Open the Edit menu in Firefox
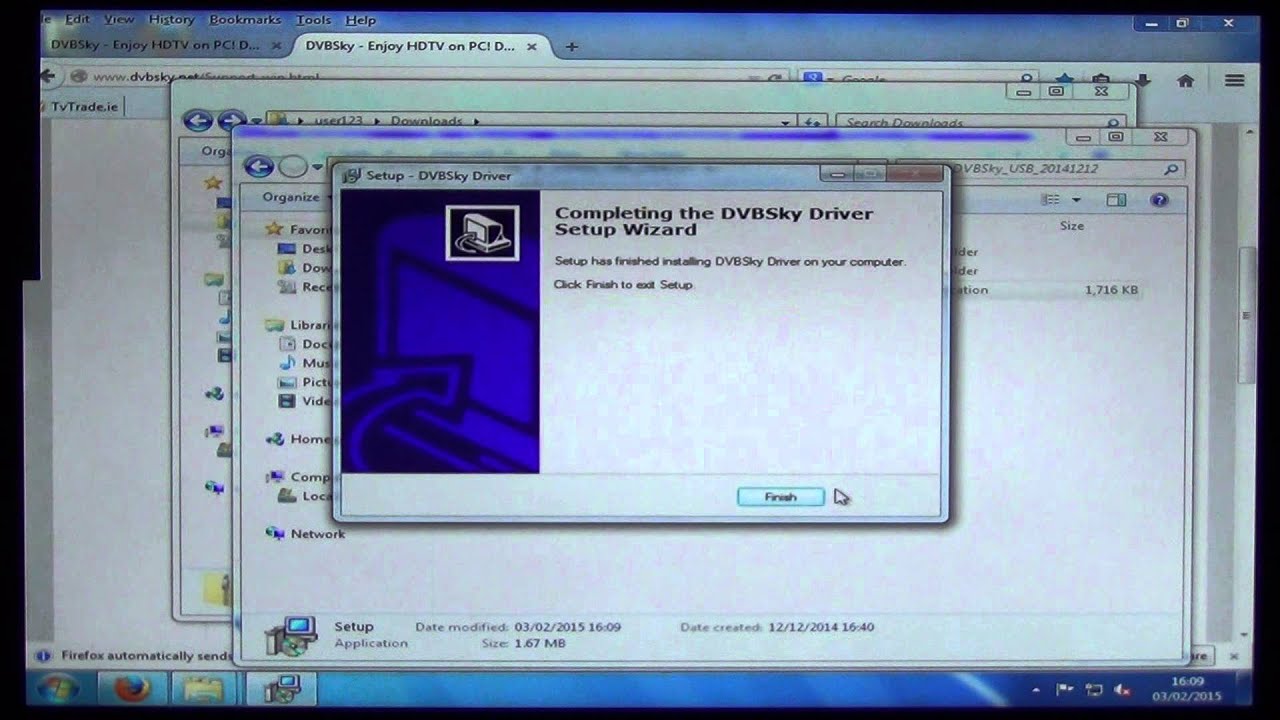 pos(77,19)
